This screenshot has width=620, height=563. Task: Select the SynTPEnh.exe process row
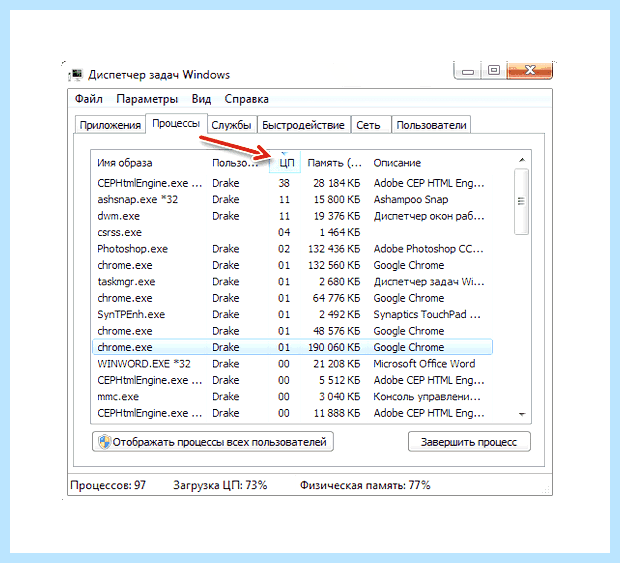[x=293, y=315]
